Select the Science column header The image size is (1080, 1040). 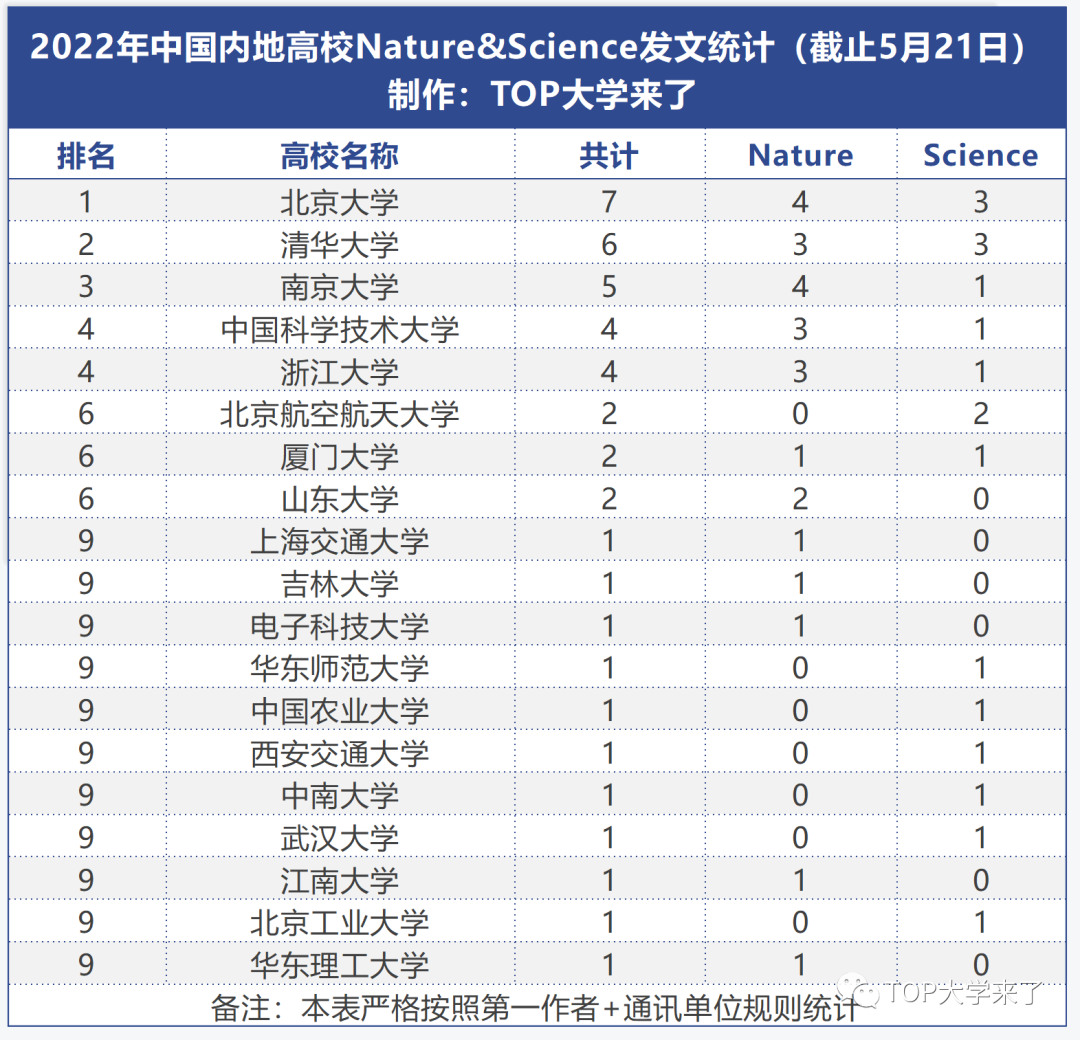980,156
